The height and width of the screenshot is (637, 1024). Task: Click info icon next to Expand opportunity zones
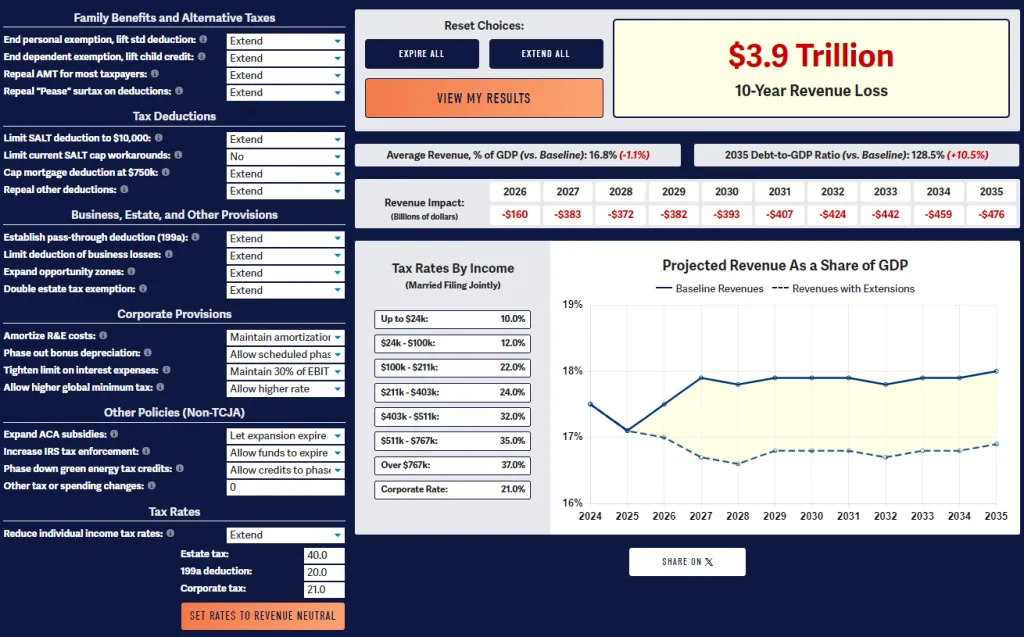[x=131, y=272]
